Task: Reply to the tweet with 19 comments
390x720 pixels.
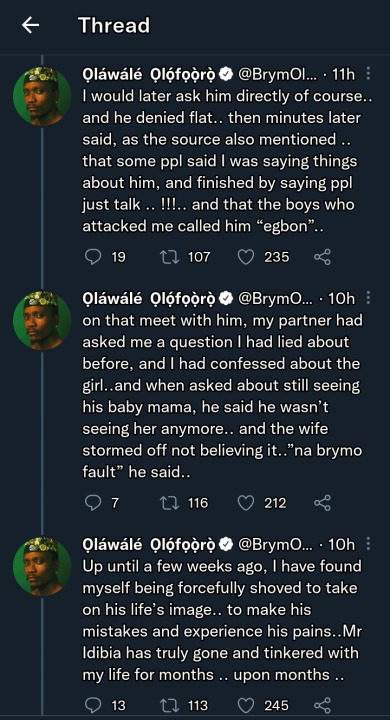Action: pos(93,257)
